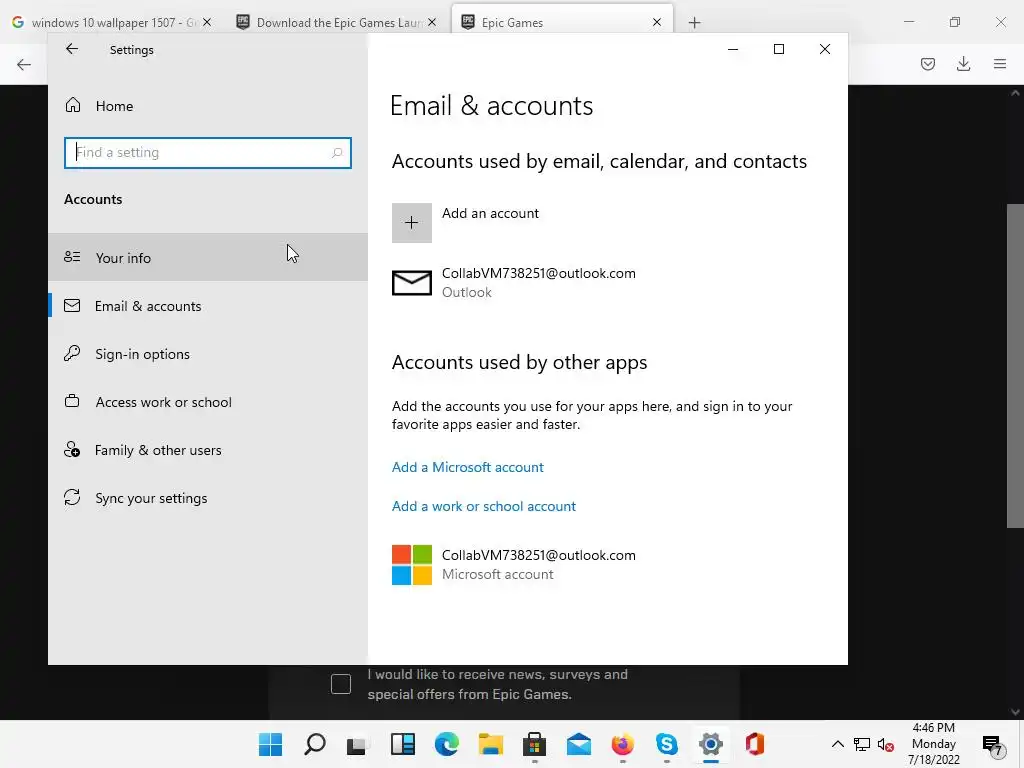Open the Mail app from the taskbar
The image size is (1024, 768).
pos(579,744)
